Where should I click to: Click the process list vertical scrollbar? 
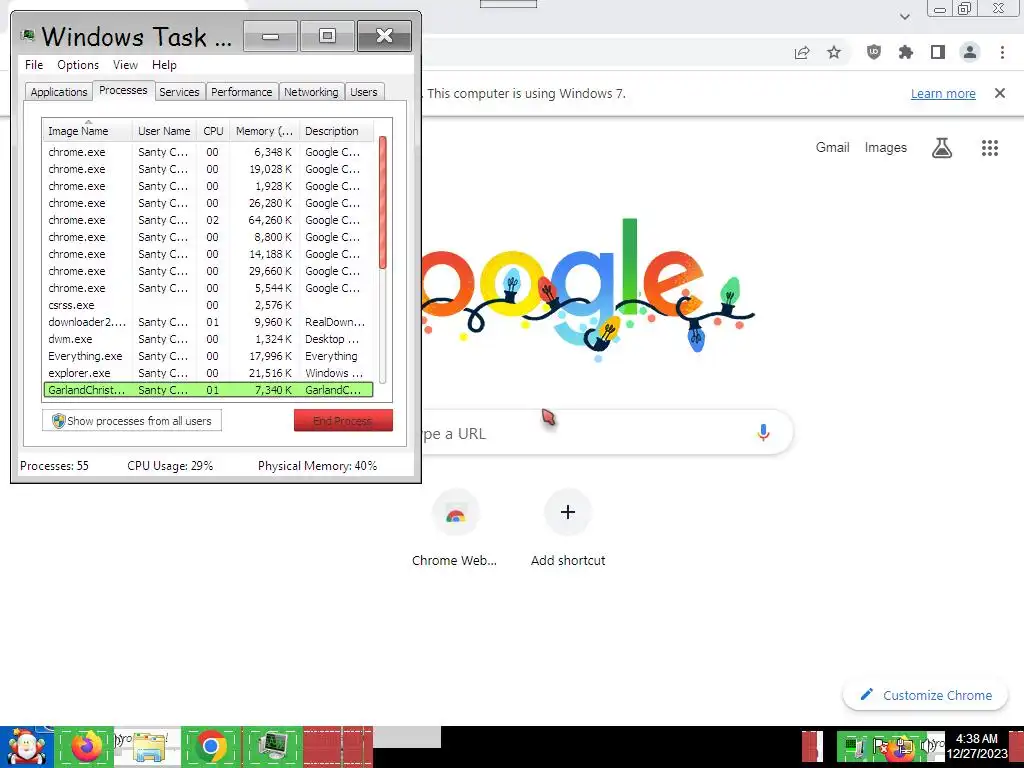pyautogui.click(x=383, y=261)
